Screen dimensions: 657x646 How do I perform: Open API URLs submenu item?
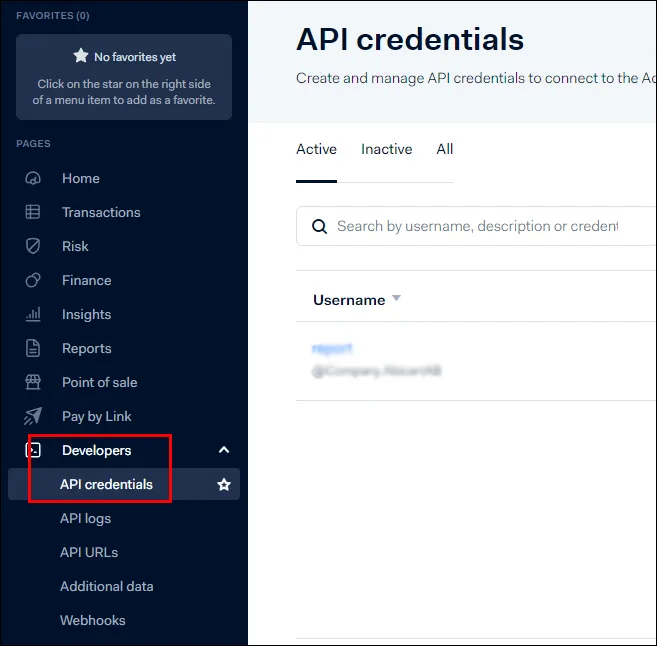coord(89,552)
